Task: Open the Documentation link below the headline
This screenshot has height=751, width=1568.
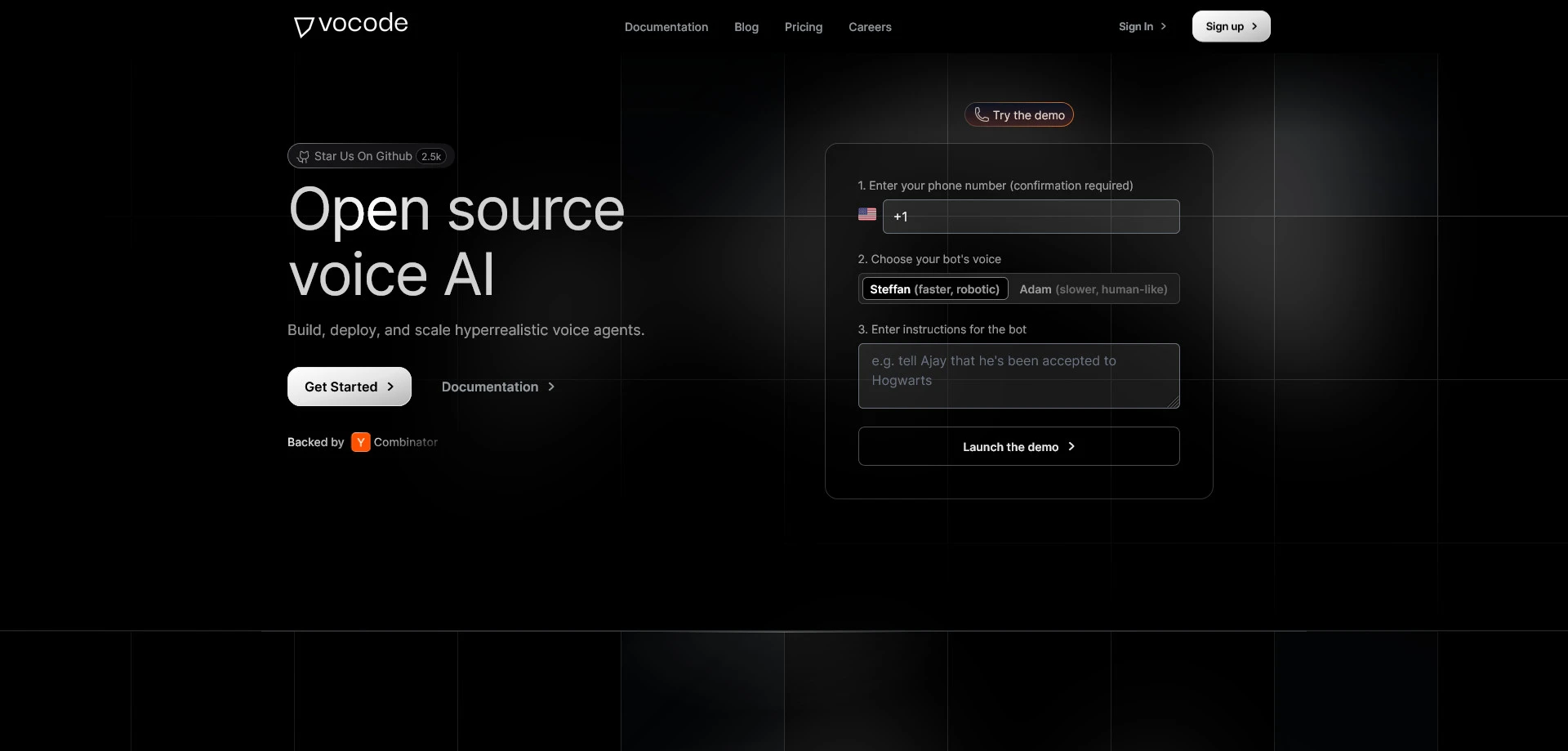Action: coord(498,387)
